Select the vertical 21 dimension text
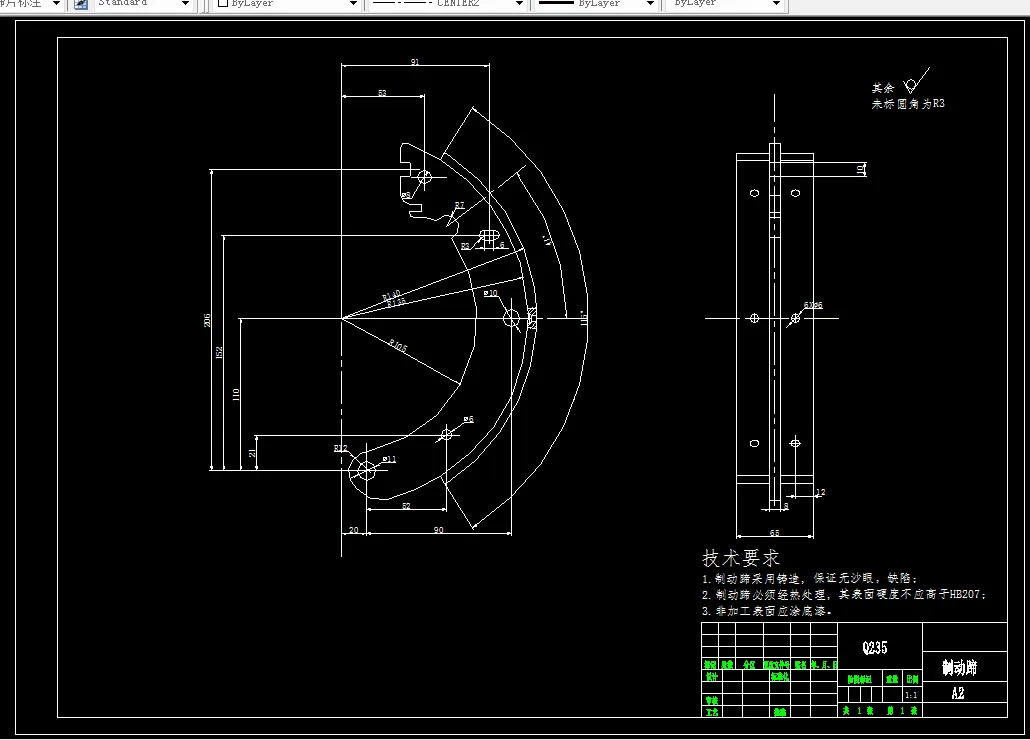Image resolution: width=1030 pixels, height=740 pixels. click(x=252, y=453)
